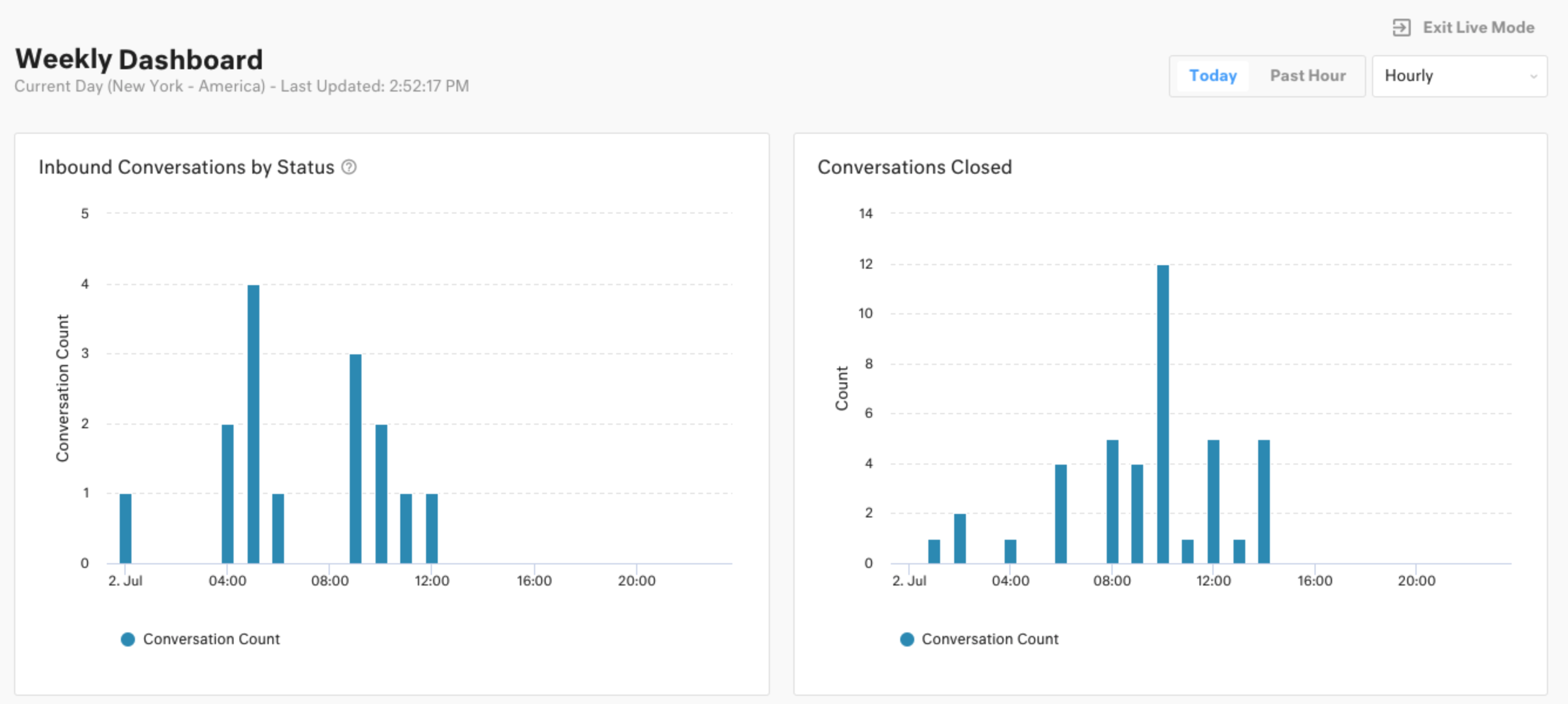
Task: Toggle the Conversation Count legend in the Conversations Closed chart
Action: point(979,639)
